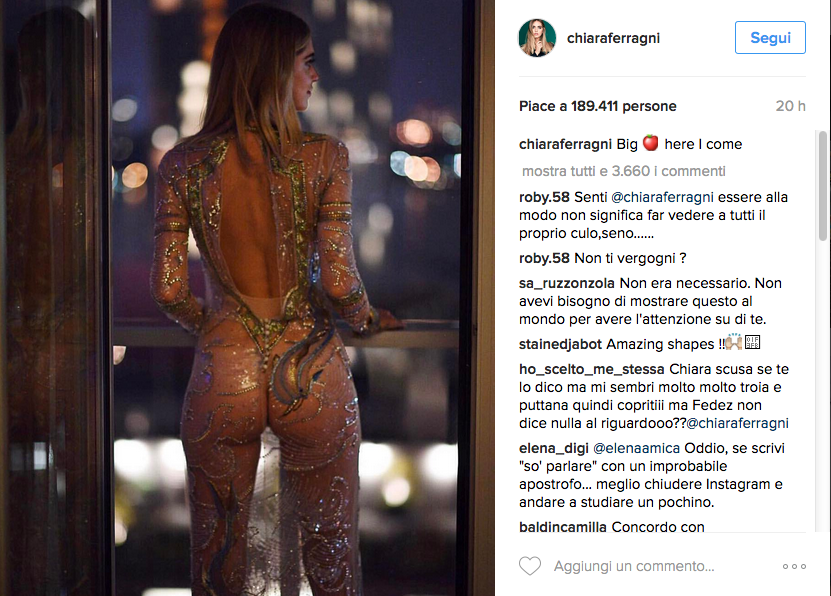Open chiaraferragni username in header
Viewport: 831px width, 596px height.
(x=613, y=38)
